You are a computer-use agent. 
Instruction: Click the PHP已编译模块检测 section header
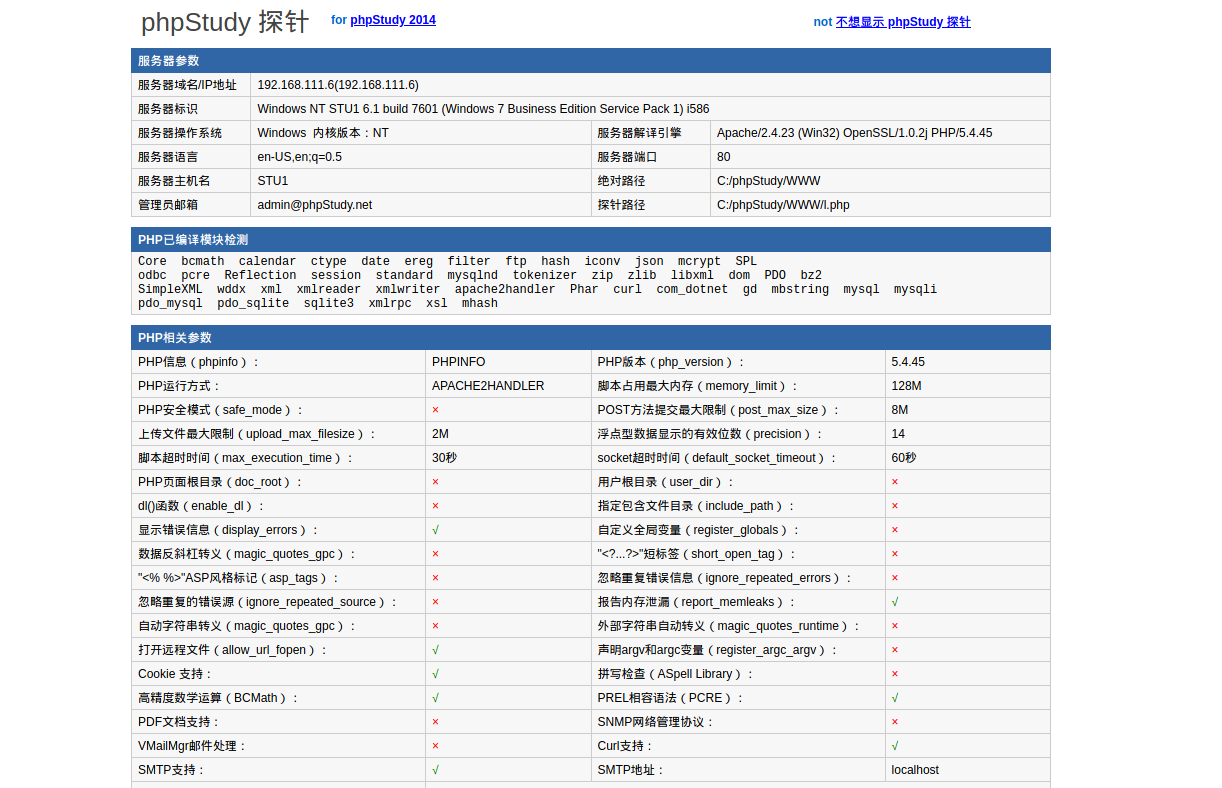590,240
